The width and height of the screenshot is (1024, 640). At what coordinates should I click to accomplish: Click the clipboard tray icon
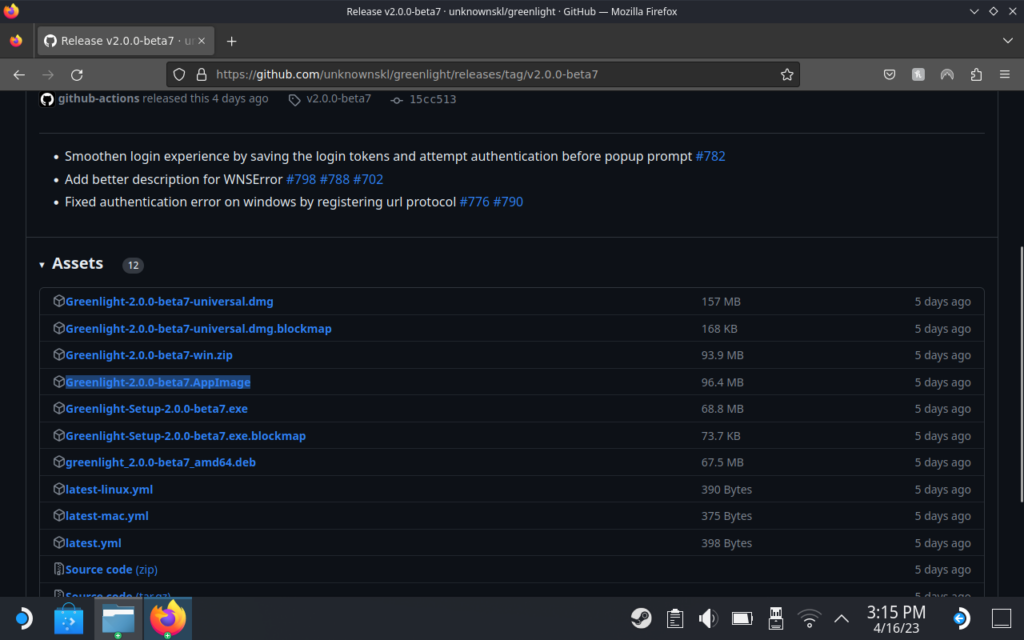[674, 618]
